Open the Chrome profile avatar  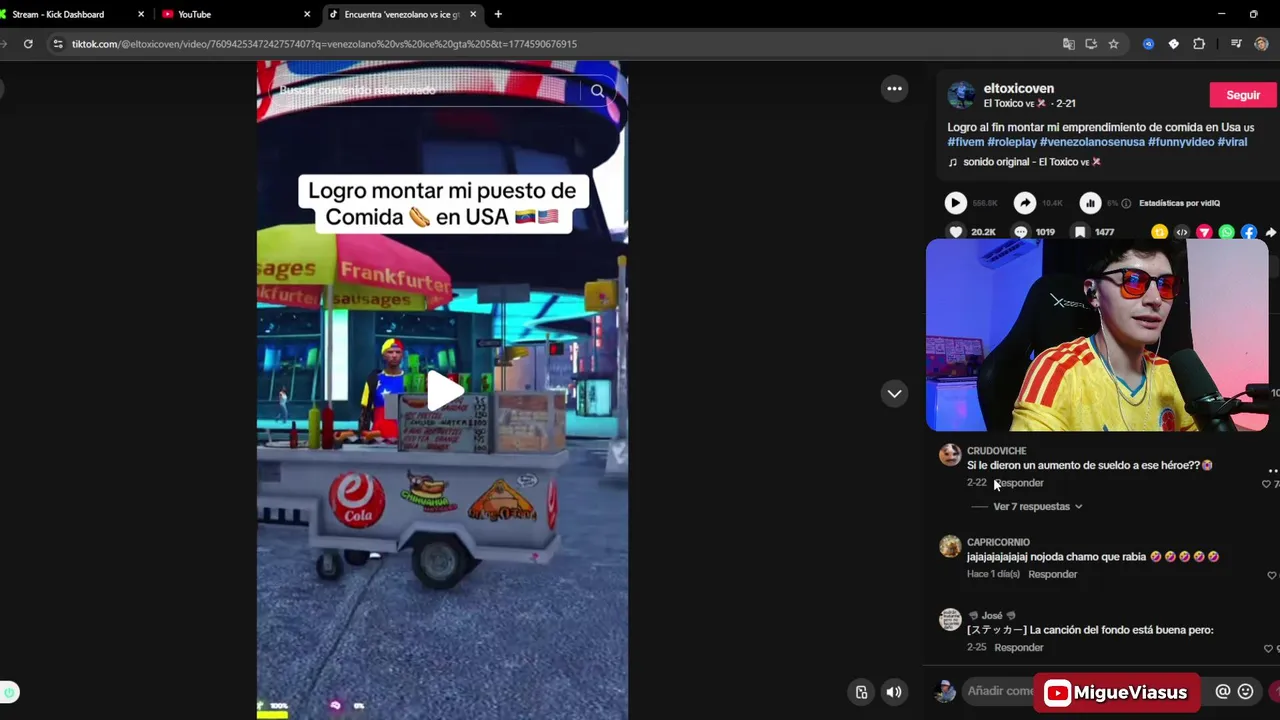point(1261,44)
